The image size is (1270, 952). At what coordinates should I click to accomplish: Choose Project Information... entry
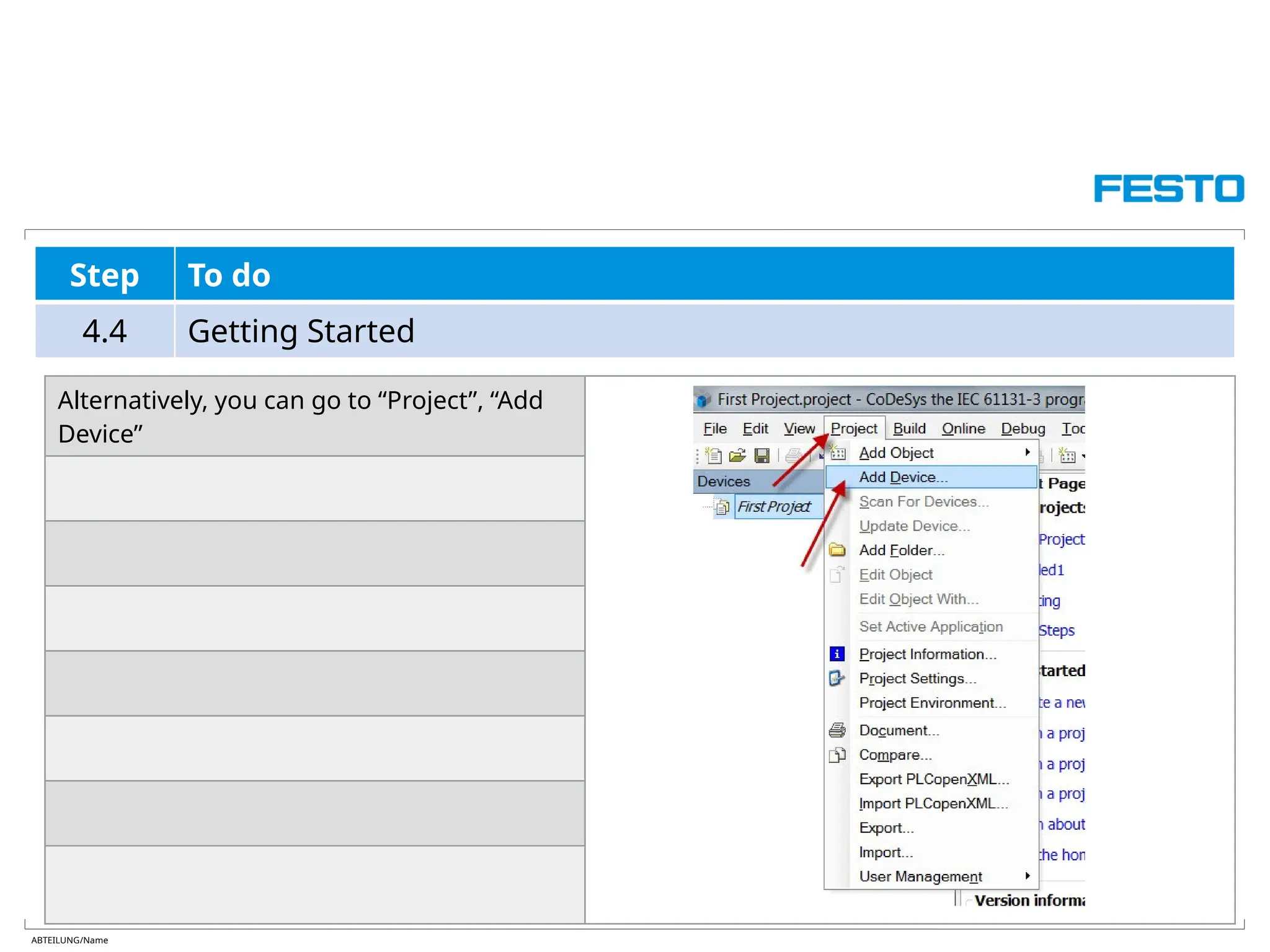coord(931,654)
